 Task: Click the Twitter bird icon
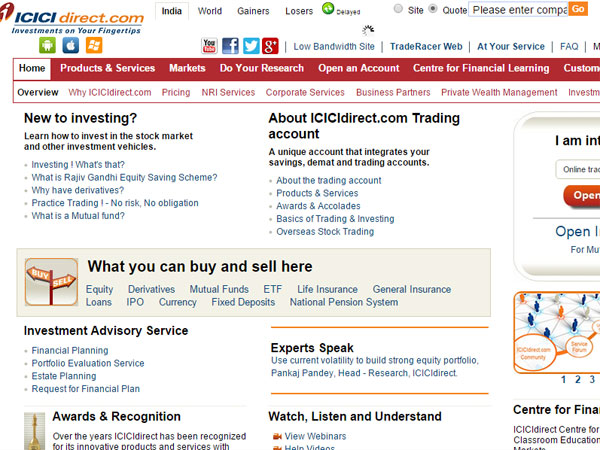point(250,46)
